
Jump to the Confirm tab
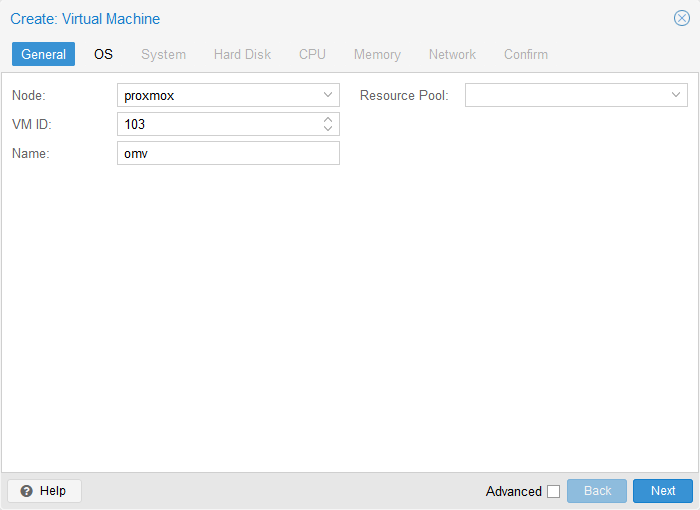pos(525,54)
